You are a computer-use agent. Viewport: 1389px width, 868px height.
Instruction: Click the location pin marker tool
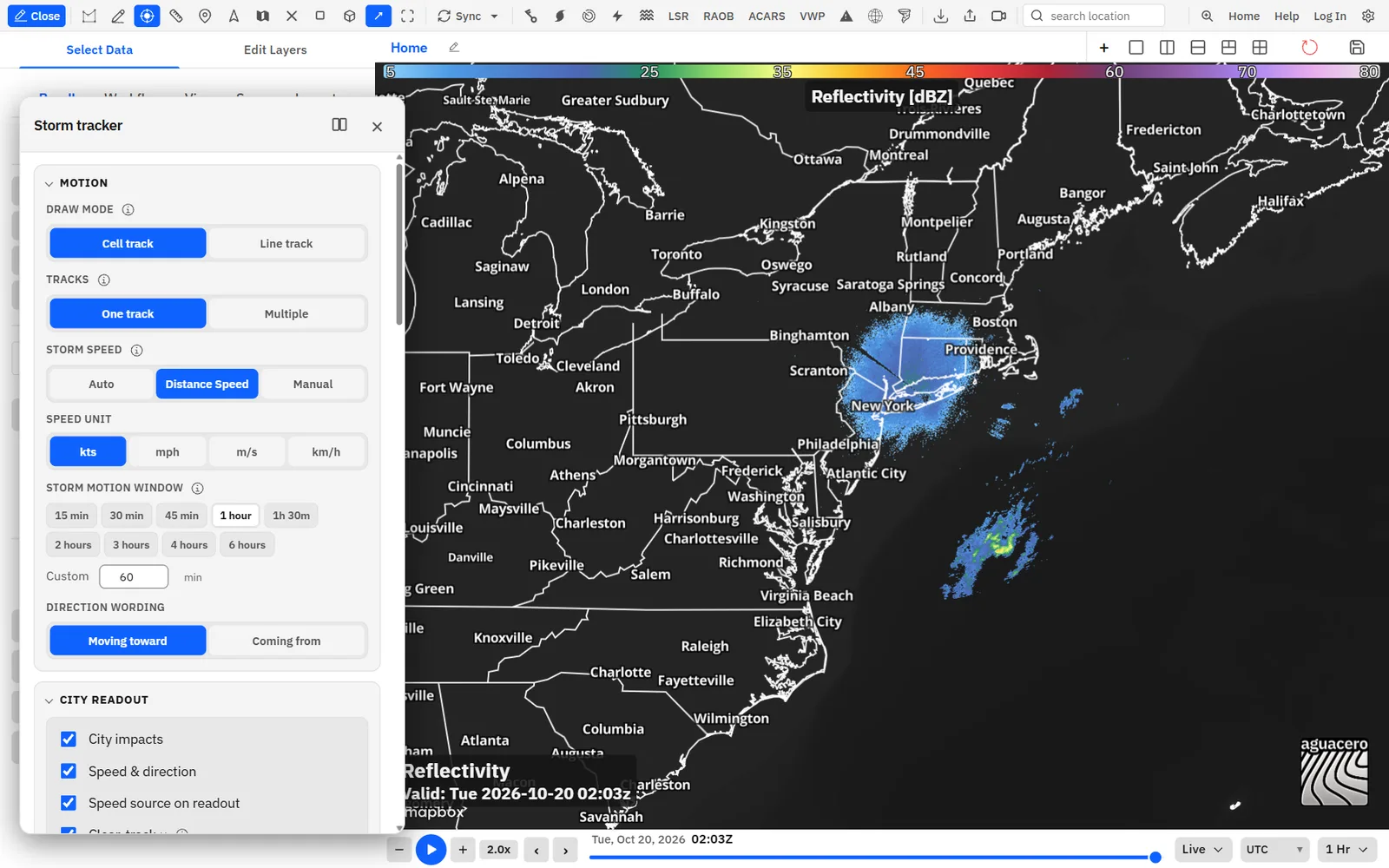click(x=205, y=16)
